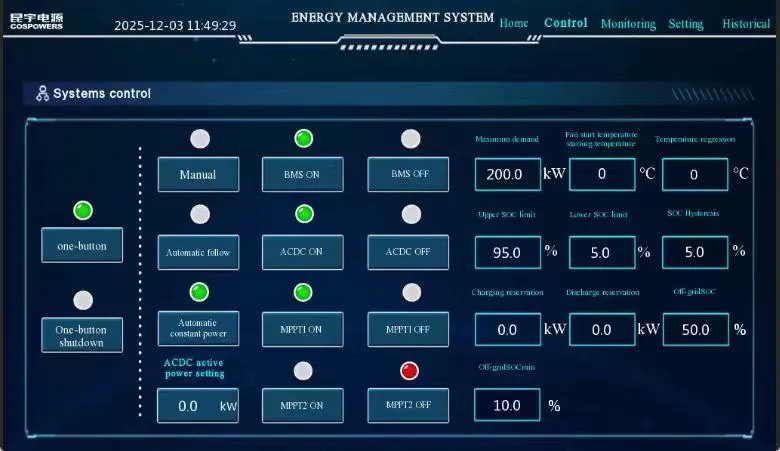This screenshot has width=780, height=451.
Task: Disable MPPT2 with MPPT2 OFF
Action: pos(408,406)
